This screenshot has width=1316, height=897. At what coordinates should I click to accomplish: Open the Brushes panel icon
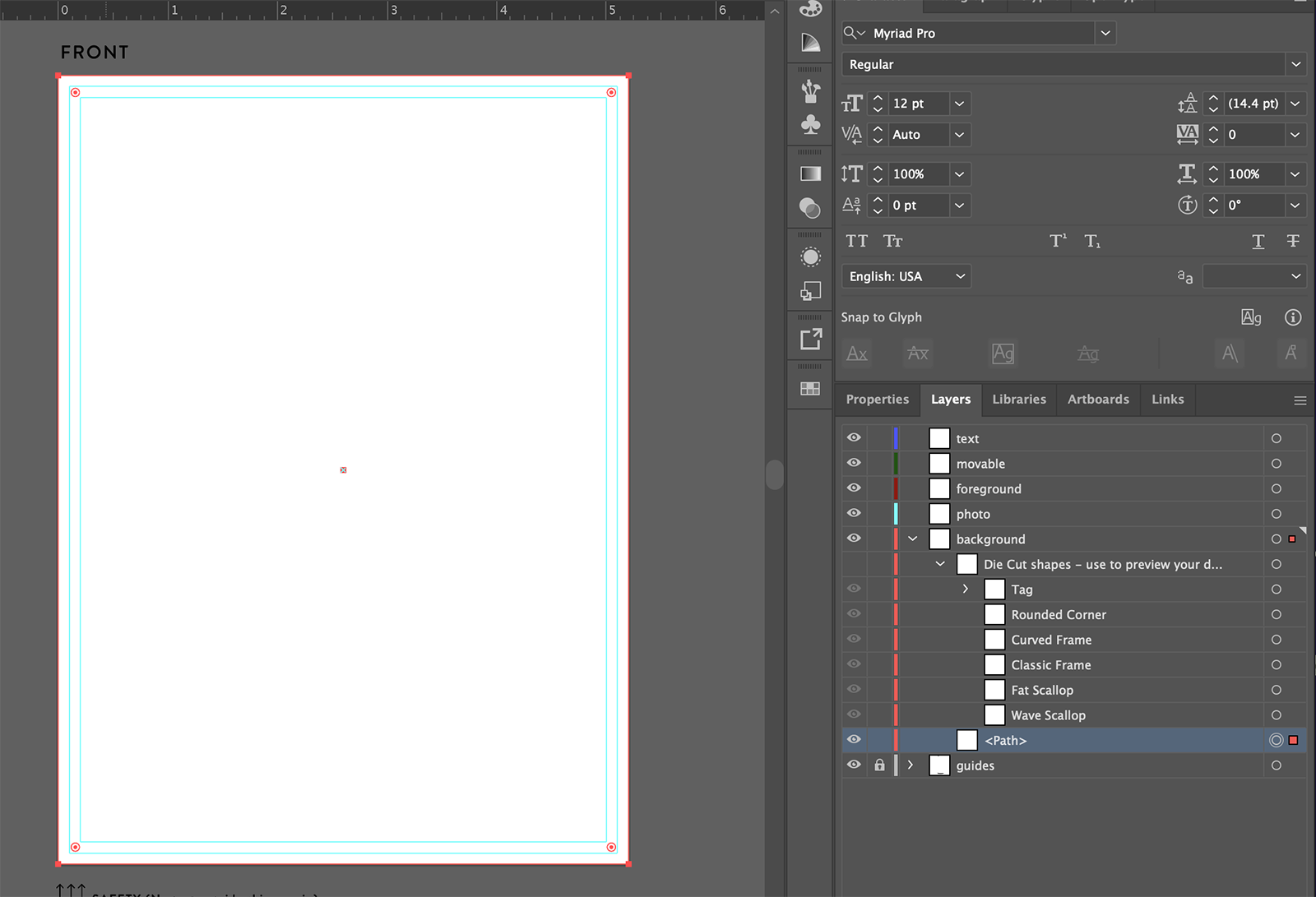coord(810,91)
